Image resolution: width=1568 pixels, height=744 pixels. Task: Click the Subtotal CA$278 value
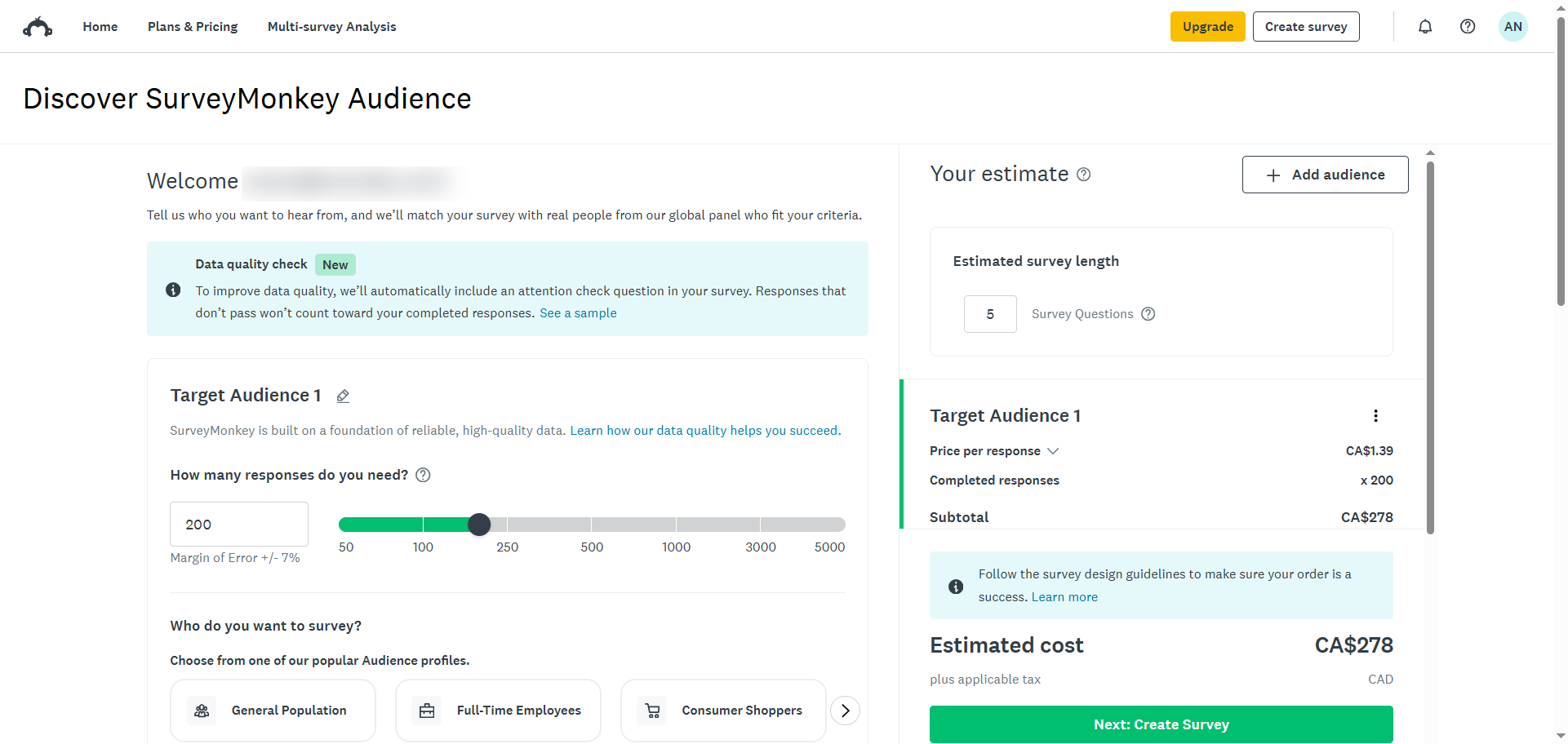(x=1367, y=517)
